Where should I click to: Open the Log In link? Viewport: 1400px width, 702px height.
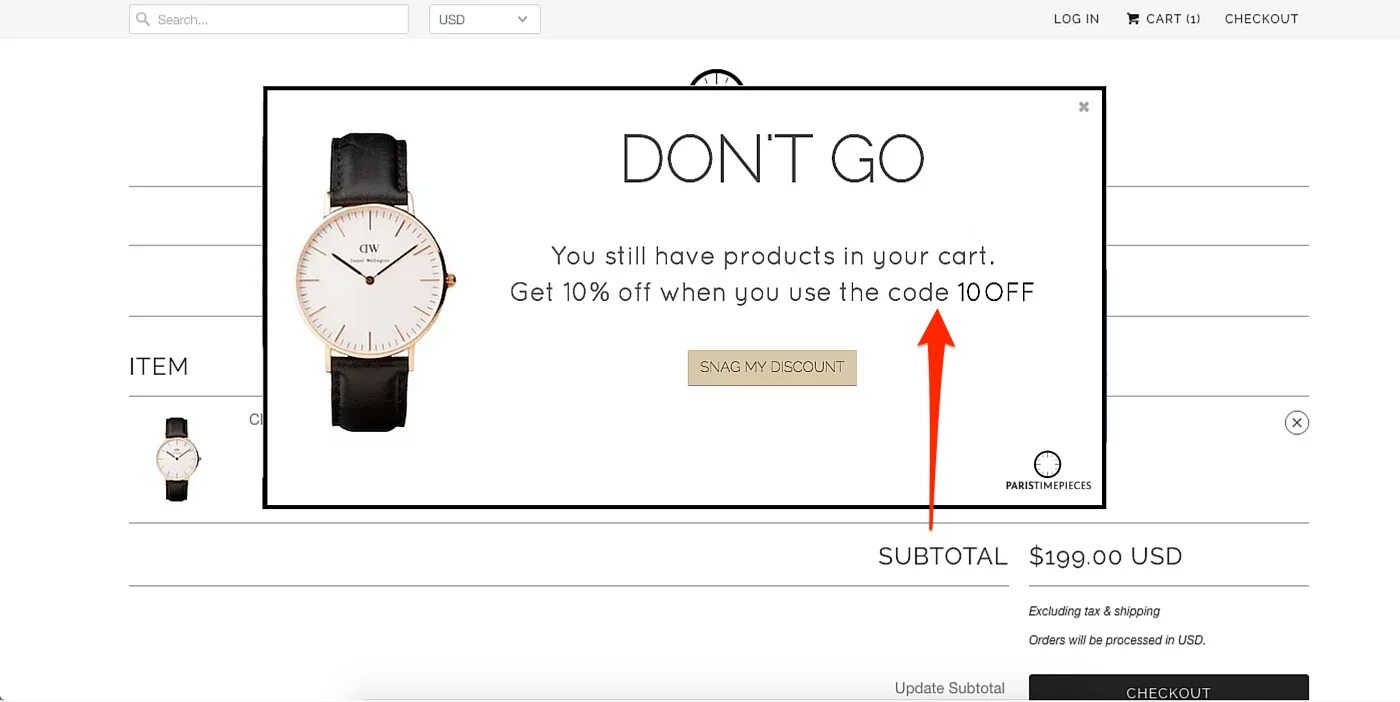pos(1076,19)
